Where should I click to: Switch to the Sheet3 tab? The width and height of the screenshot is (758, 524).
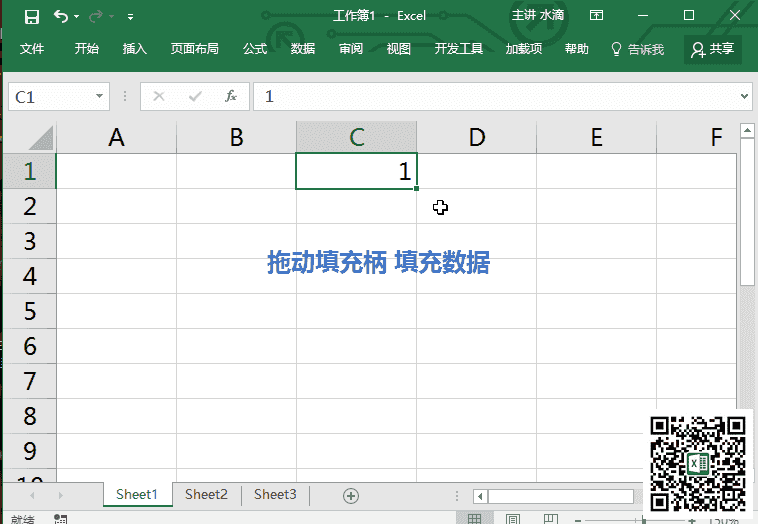[x=275, y=495]
